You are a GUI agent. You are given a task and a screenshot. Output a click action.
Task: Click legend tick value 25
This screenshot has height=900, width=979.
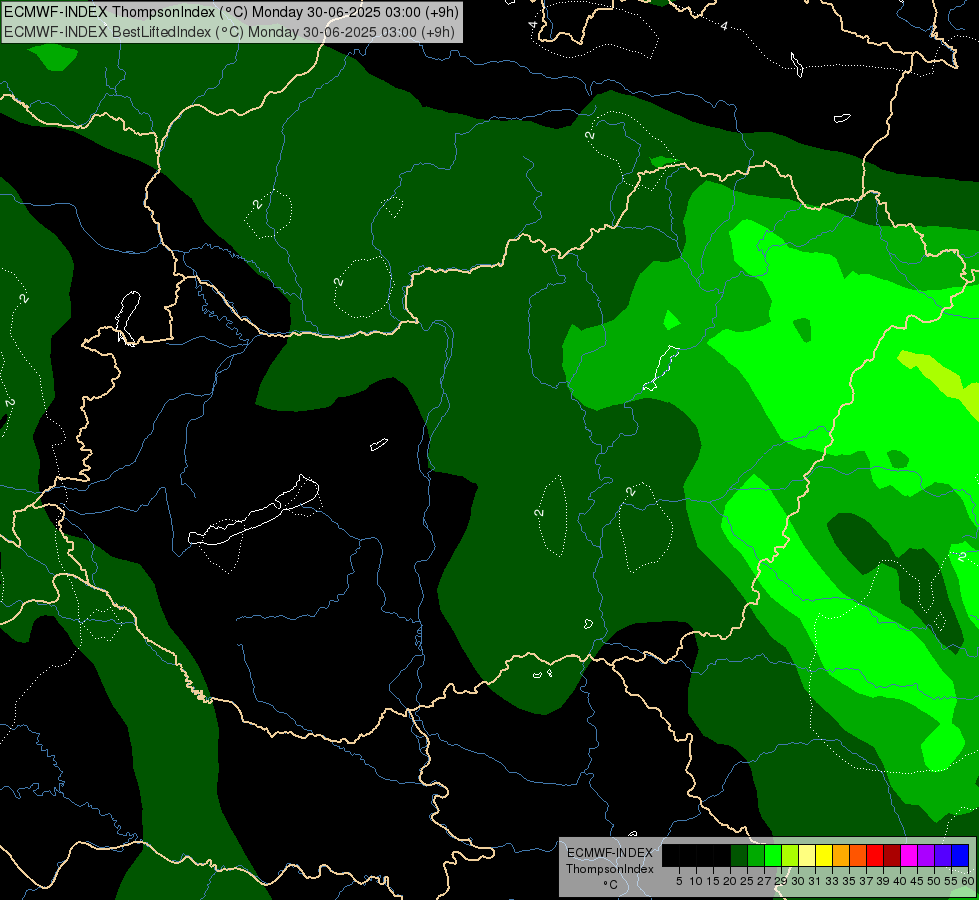(747, 881)
